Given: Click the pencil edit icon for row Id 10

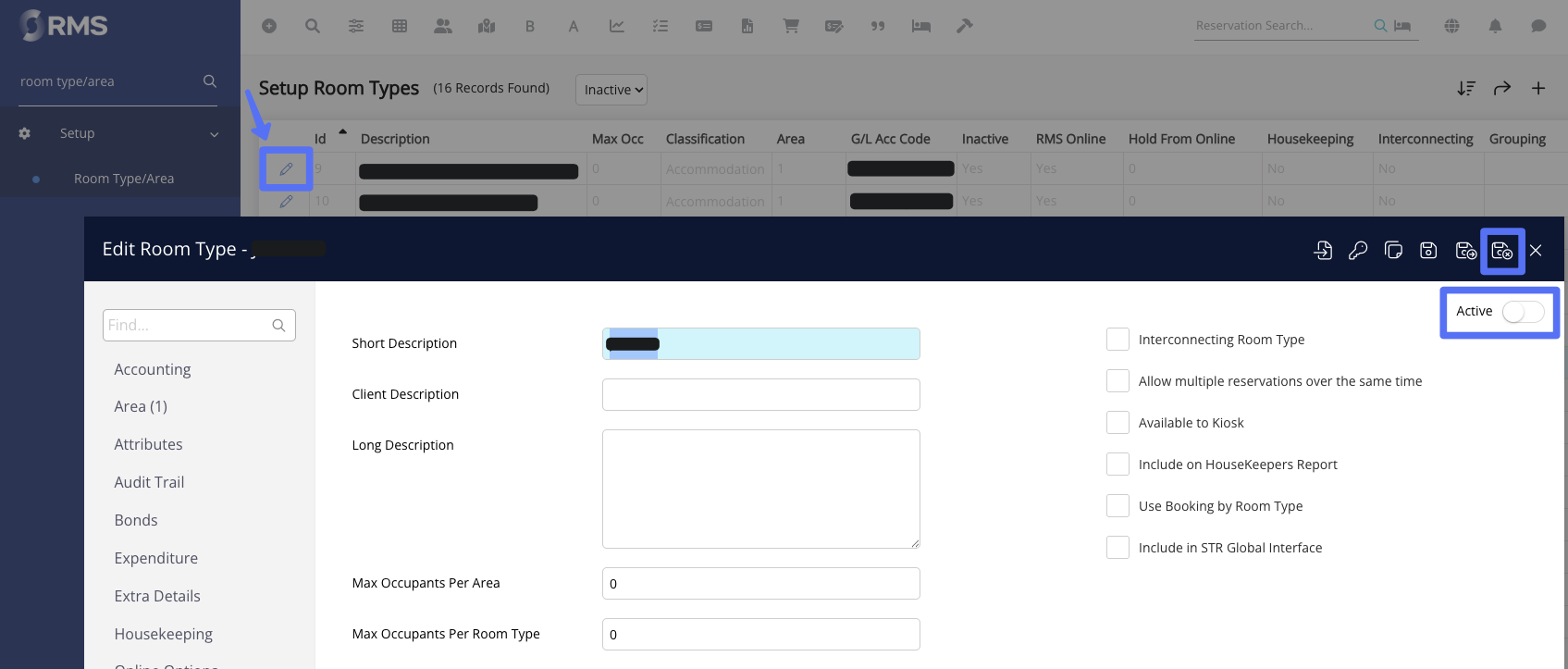Looking at the screenshot, I should [286, 202].
